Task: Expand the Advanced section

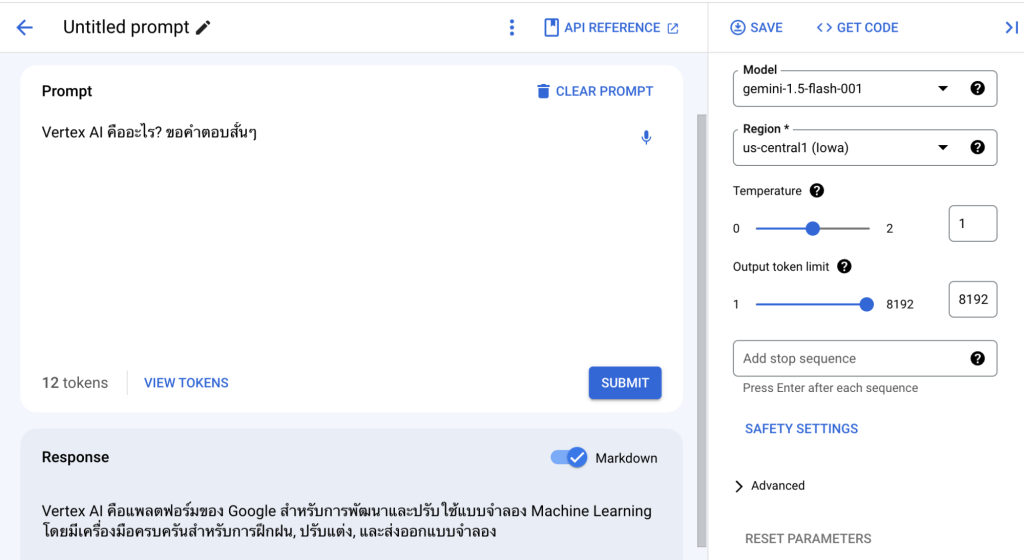Action: (x=769, y=486)
